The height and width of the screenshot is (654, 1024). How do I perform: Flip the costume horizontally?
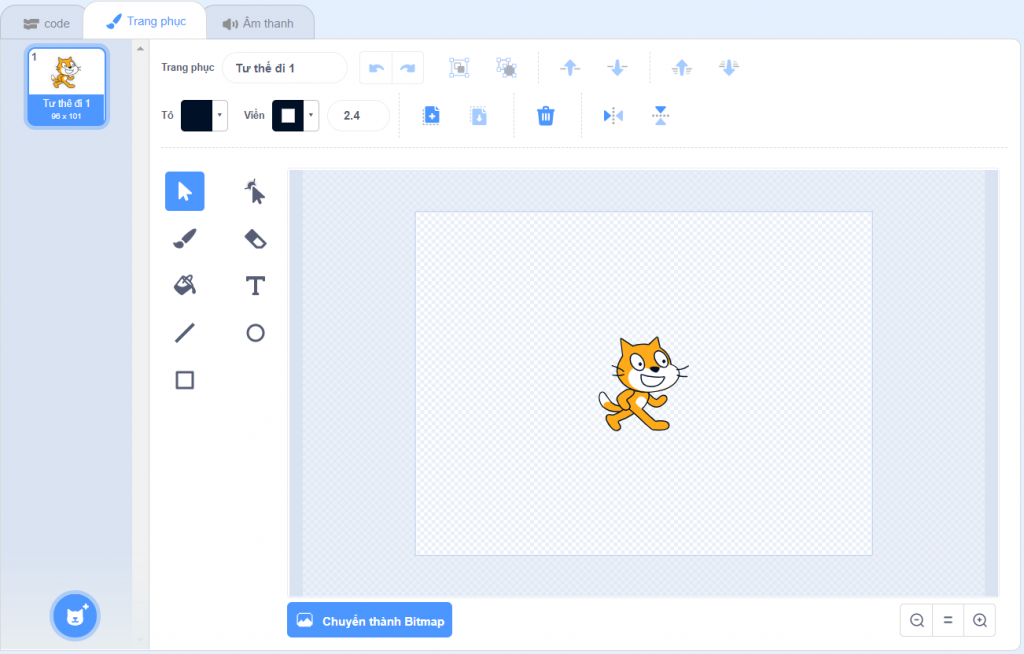coord(613,116)
